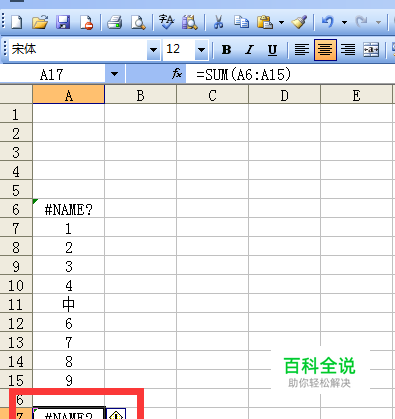
Task: Toggle center alignment button
Action: pos(325,50)
